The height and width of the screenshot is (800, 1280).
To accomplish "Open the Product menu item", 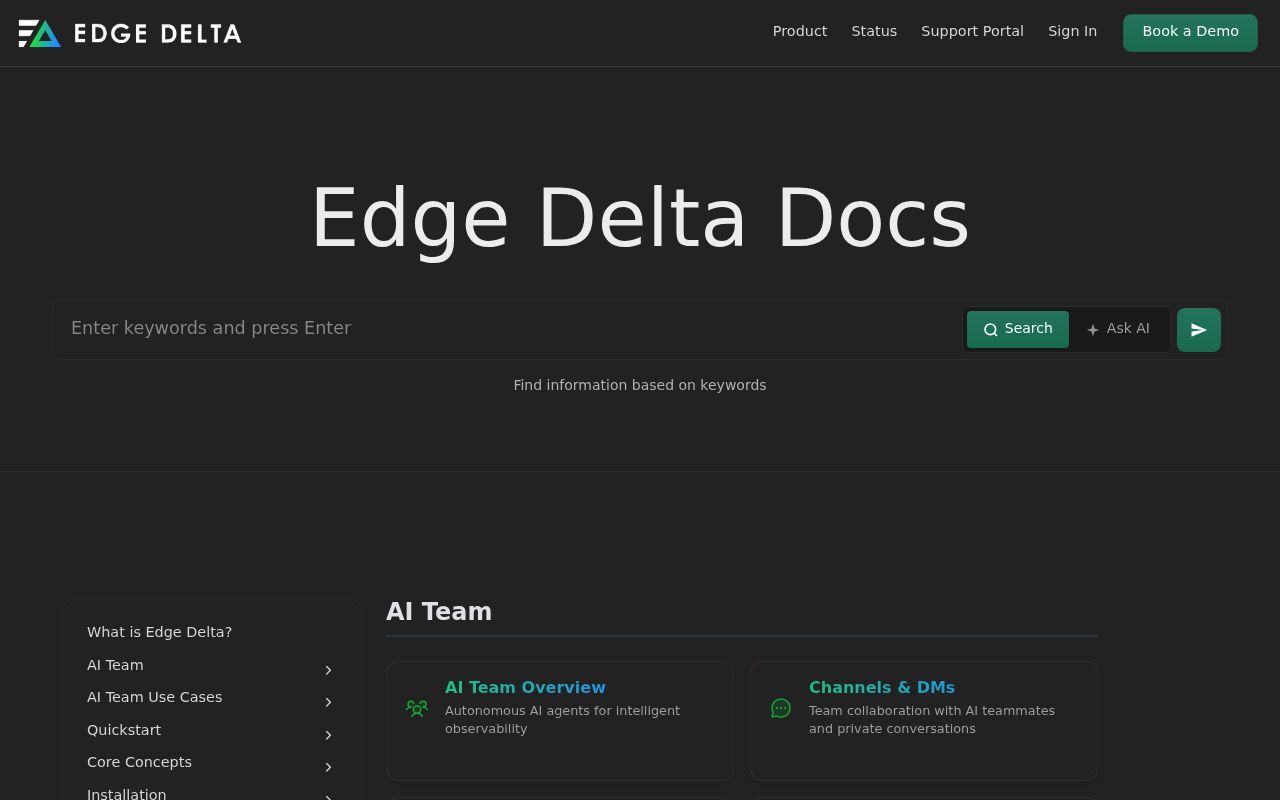I will [x=800, y=31].
